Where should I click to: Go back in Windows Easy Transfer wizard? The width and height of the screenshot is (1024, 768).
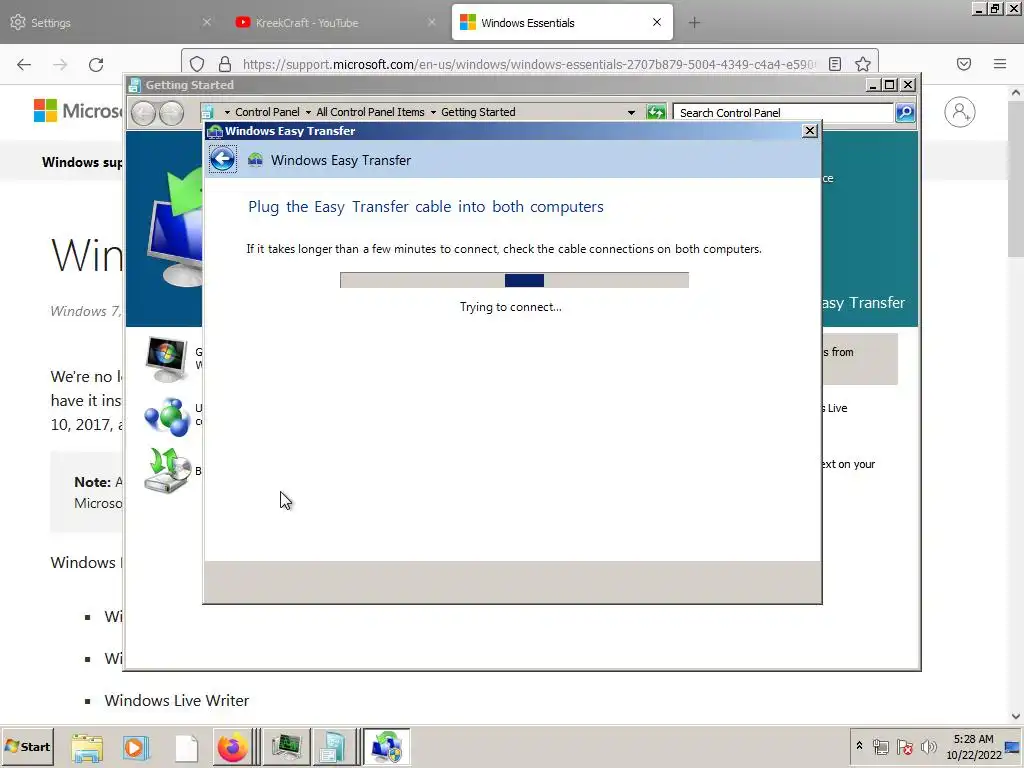point(223,159)
